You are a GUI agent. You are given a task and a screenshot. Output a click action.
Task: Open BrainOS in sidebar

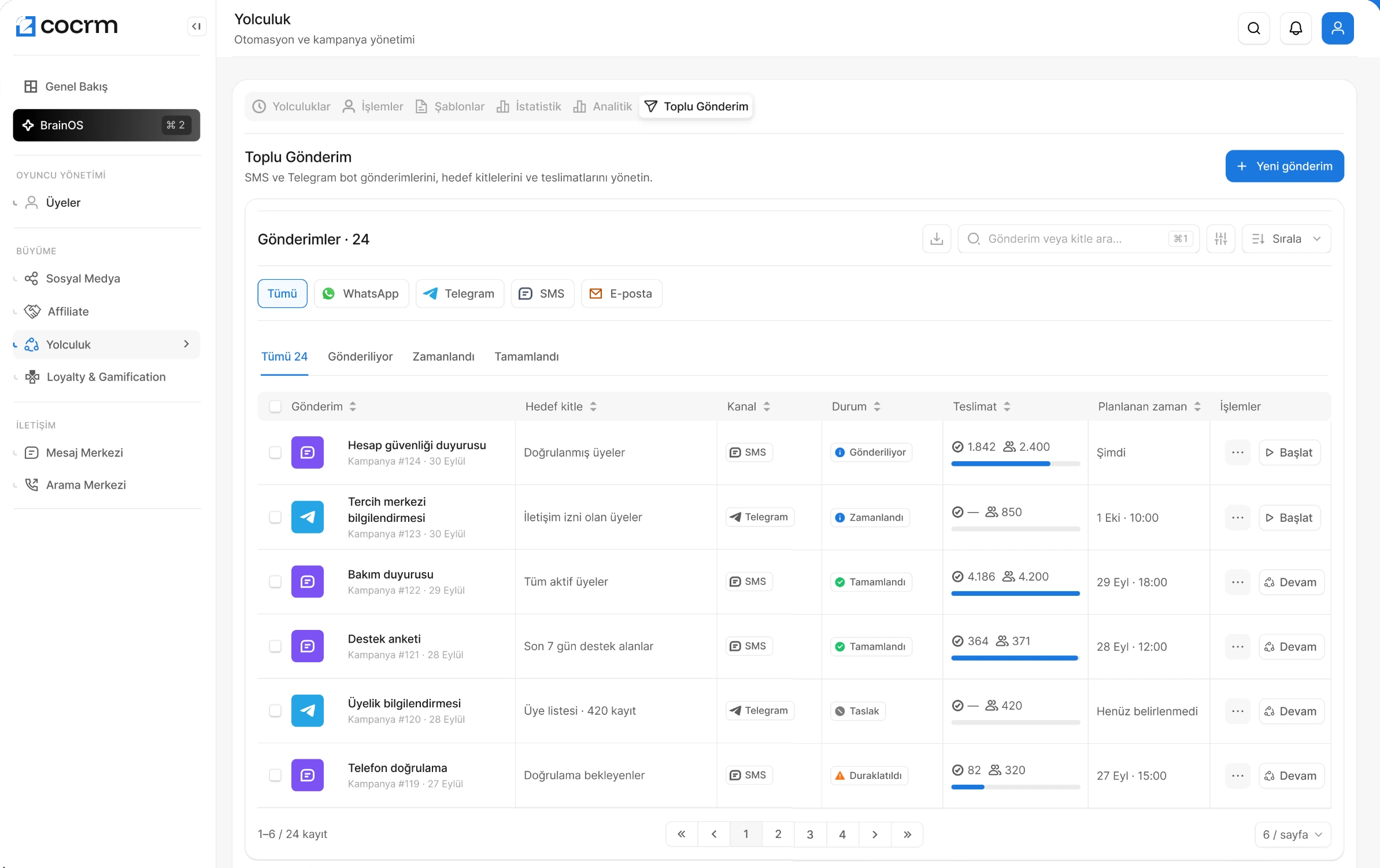(106, 125)
